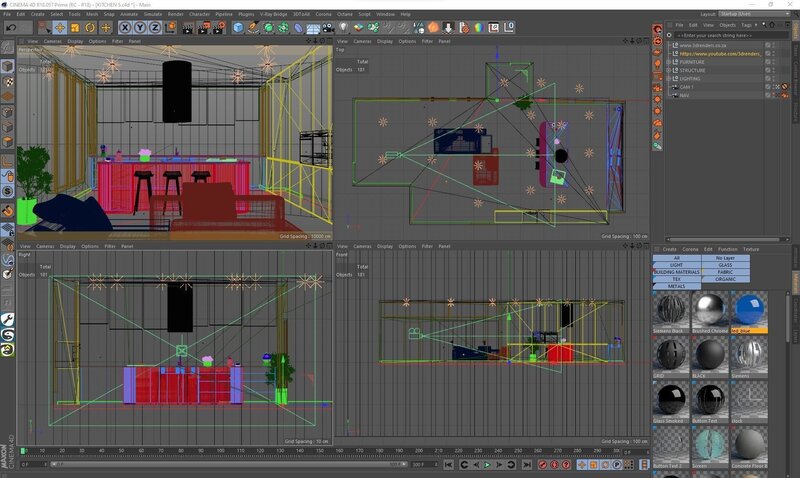Toggle the Z axis lock

pos(154,28)
